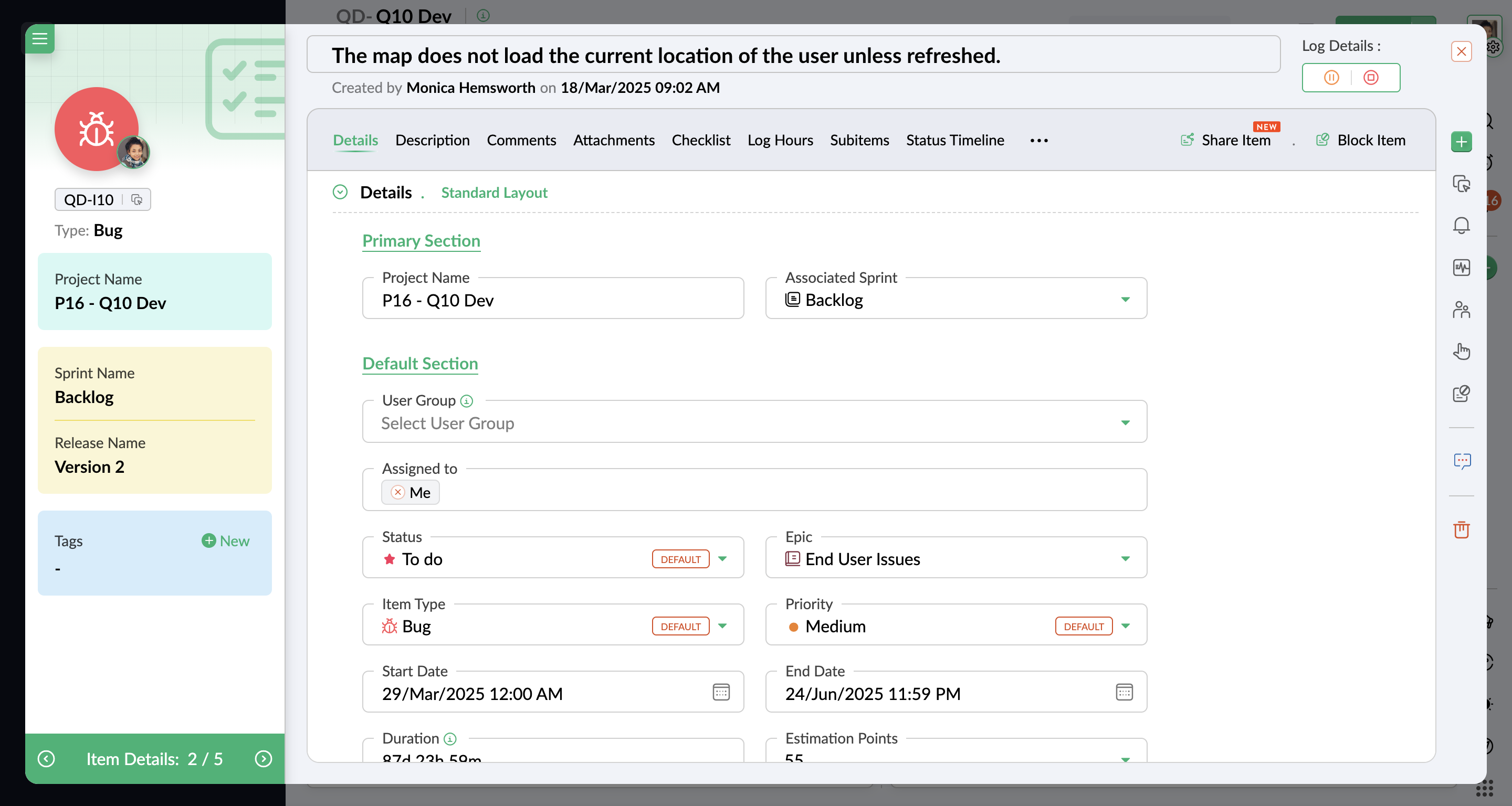Click the User Group info icon
The image size is (1512, 806).
pos(467,401)
